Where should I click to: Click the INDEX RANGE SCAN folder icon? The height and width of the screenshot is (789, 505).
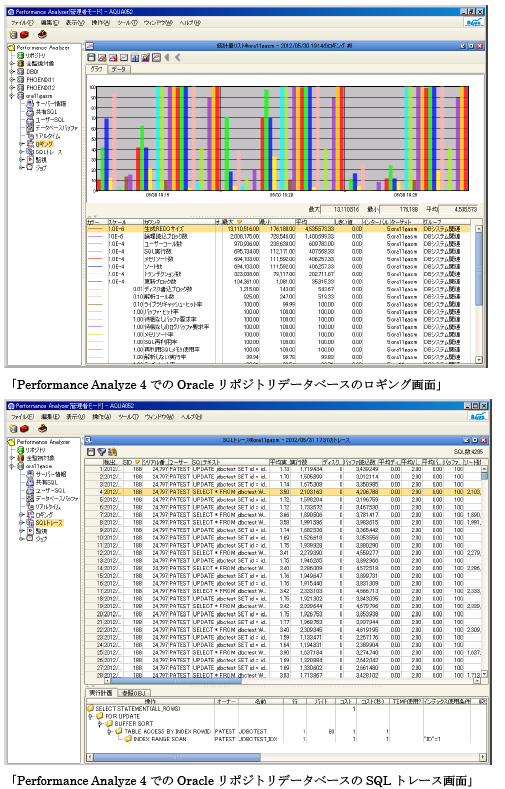click(x=128, y=739)
